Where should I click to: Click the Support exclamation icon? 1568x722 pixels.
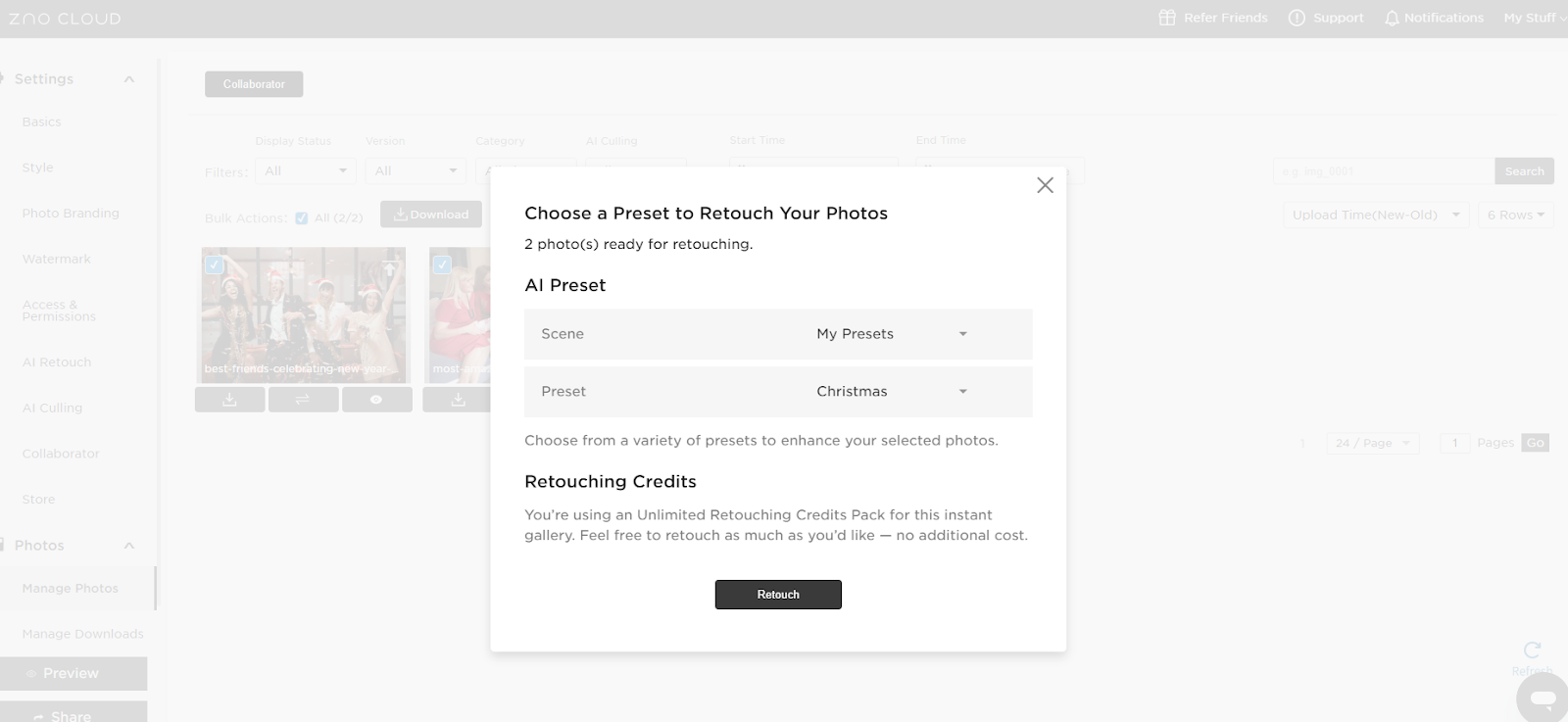tap(1297, 18)
